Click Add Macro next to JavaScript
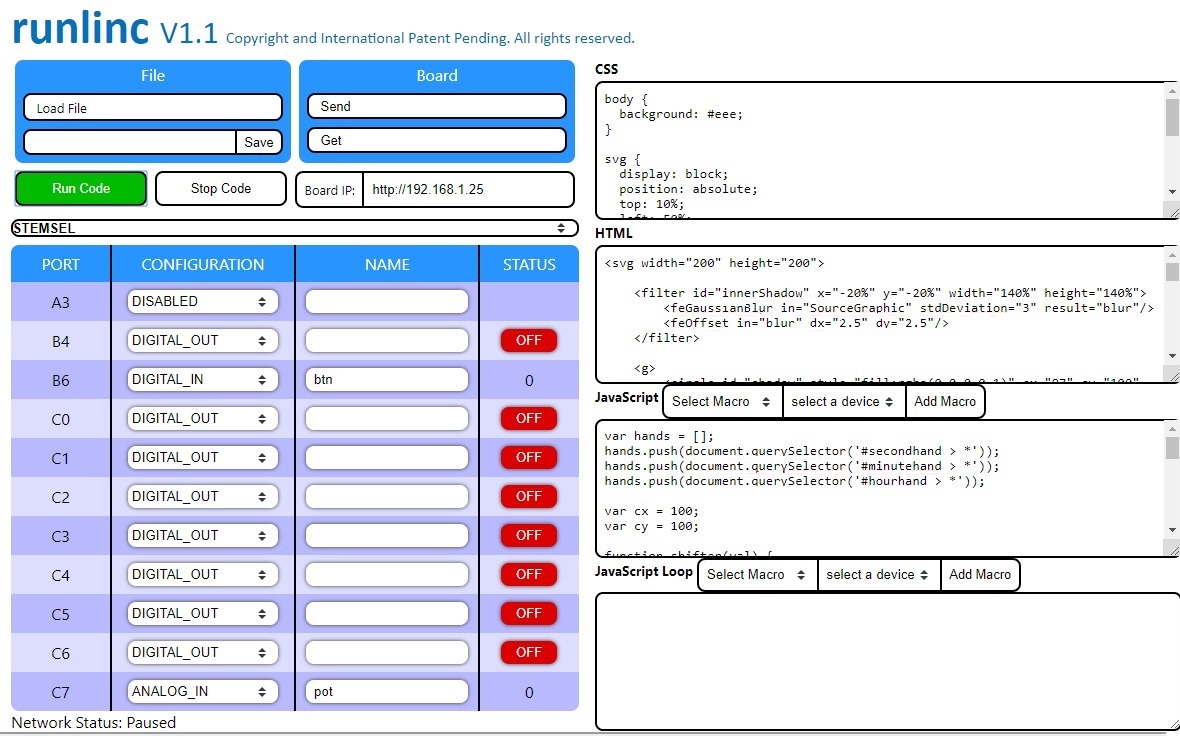The height and width of the screenshot is (736, 1180). point(944,400)
